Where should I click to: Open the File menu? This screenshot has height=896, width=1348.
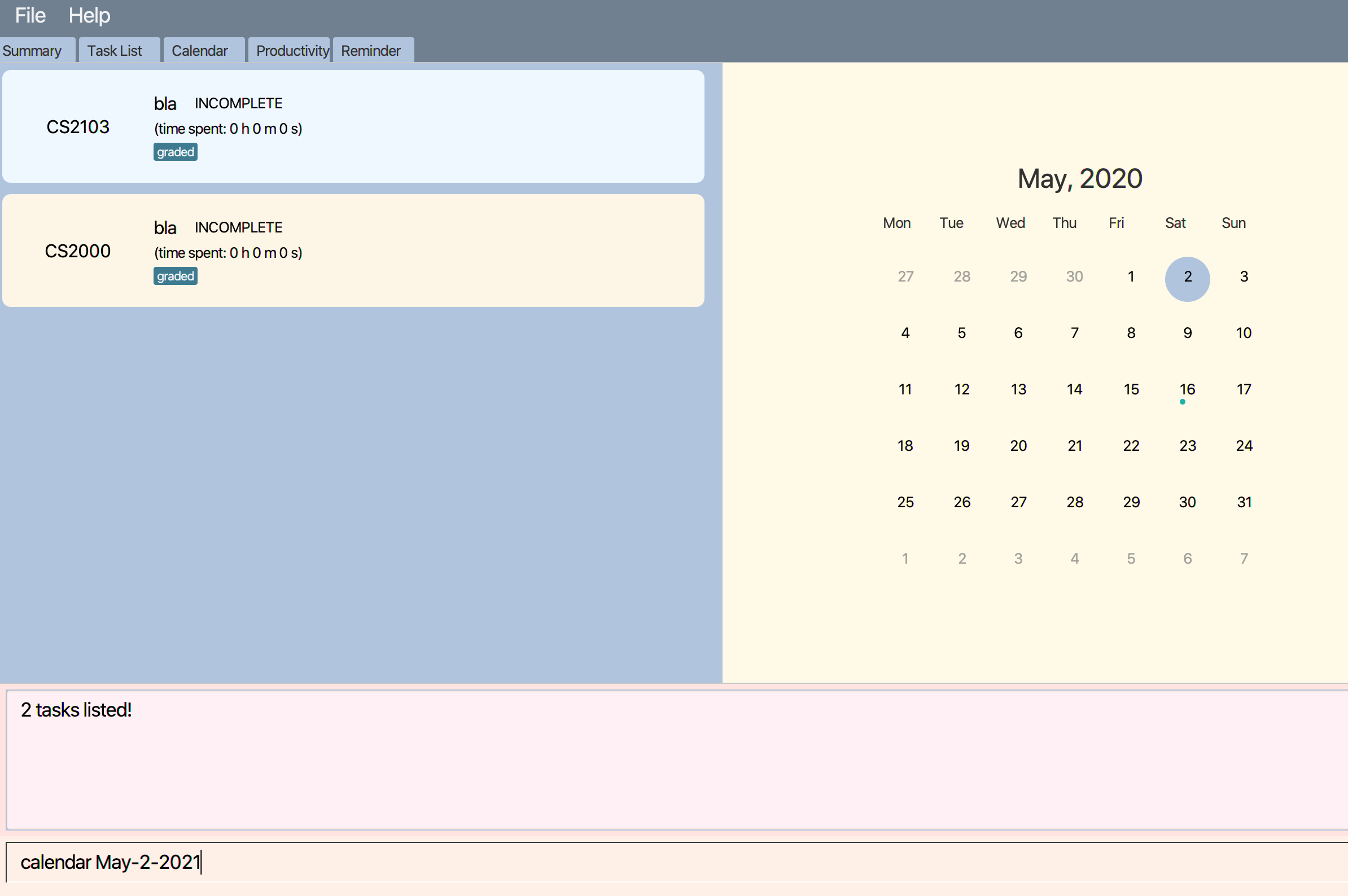(x=30, y=15)
